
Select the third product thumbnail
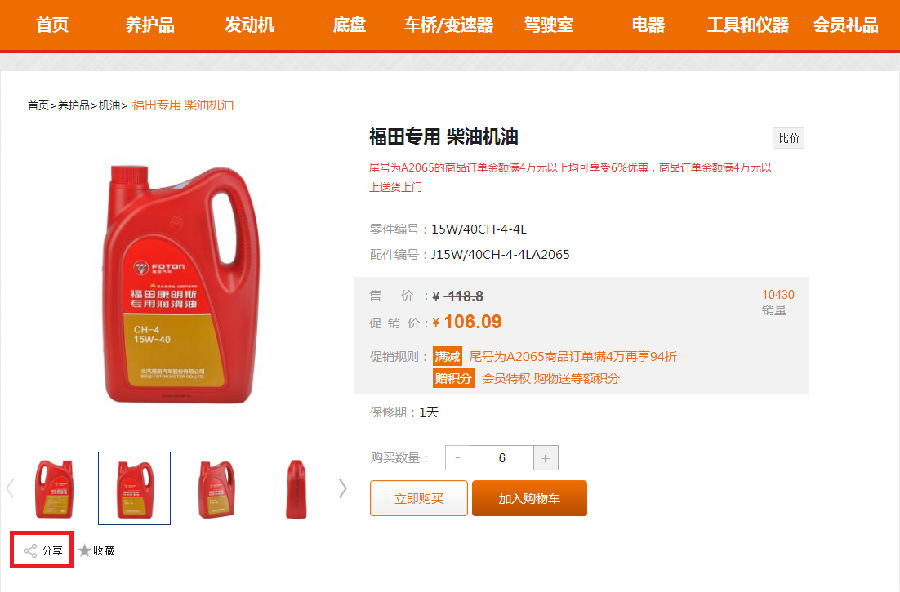tap(216, 489)
